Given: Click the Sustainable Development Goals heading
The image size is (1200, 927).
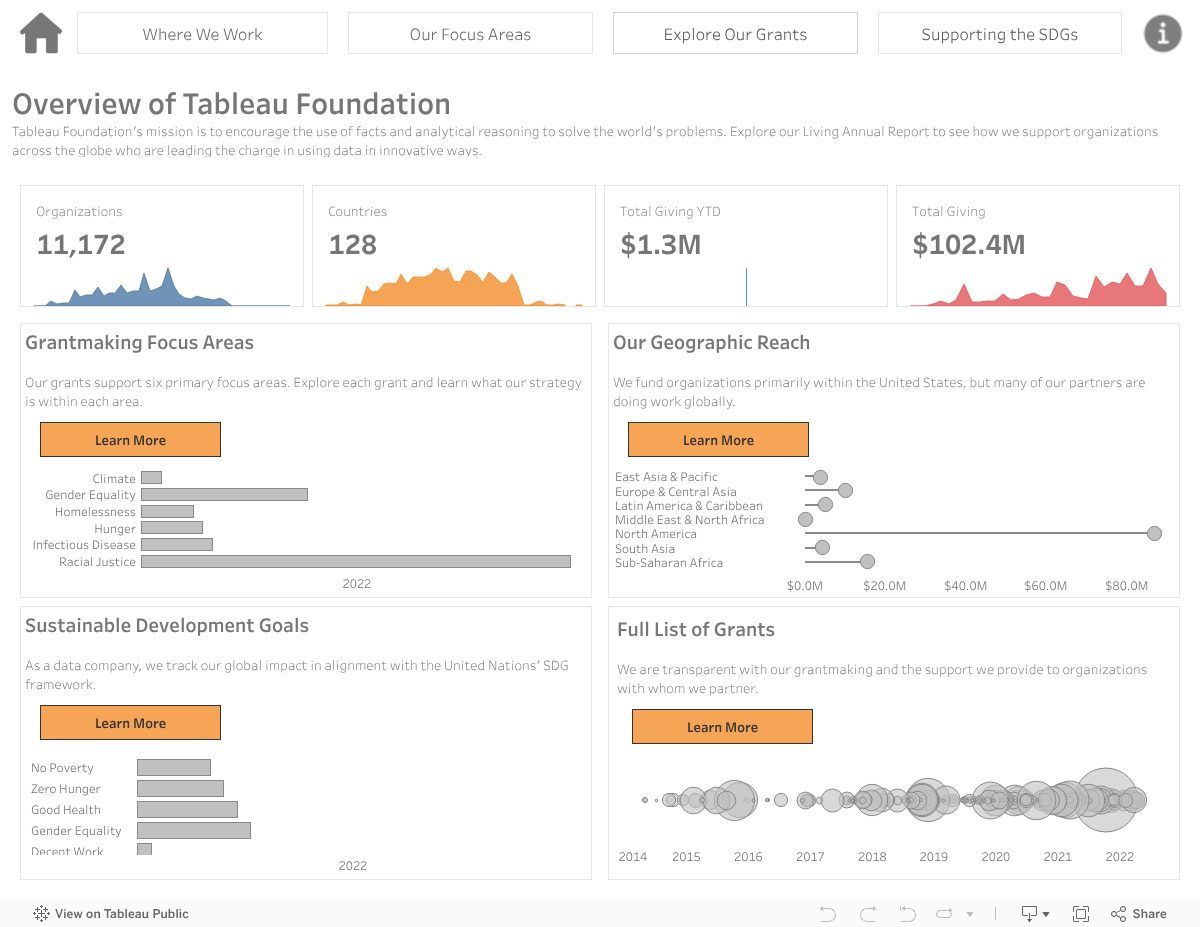Looking at the screenshot, I should (167, 626).
